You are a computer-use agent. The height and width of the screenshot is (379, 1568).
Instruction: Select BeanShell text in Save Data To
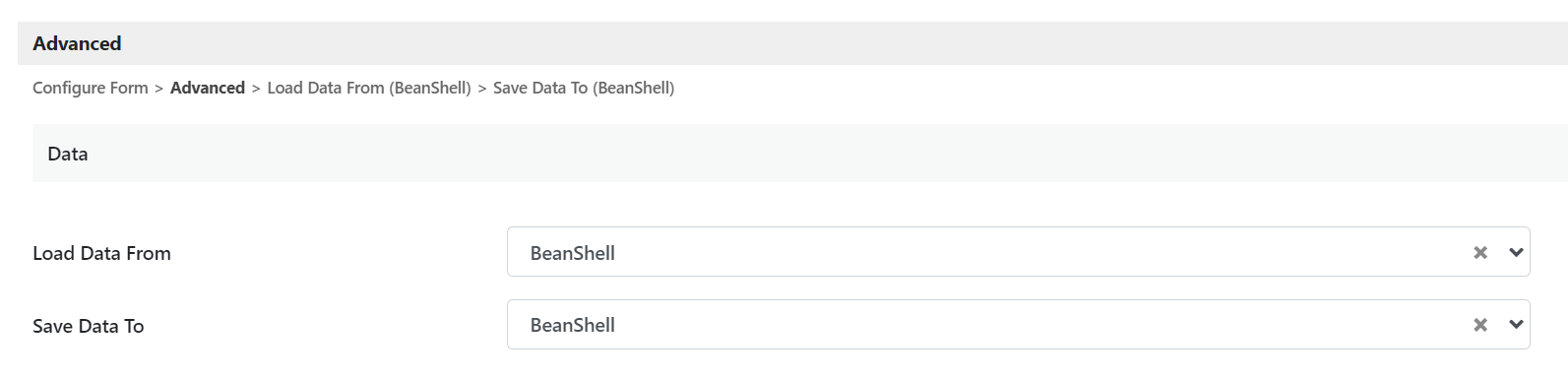coord(572,325)
